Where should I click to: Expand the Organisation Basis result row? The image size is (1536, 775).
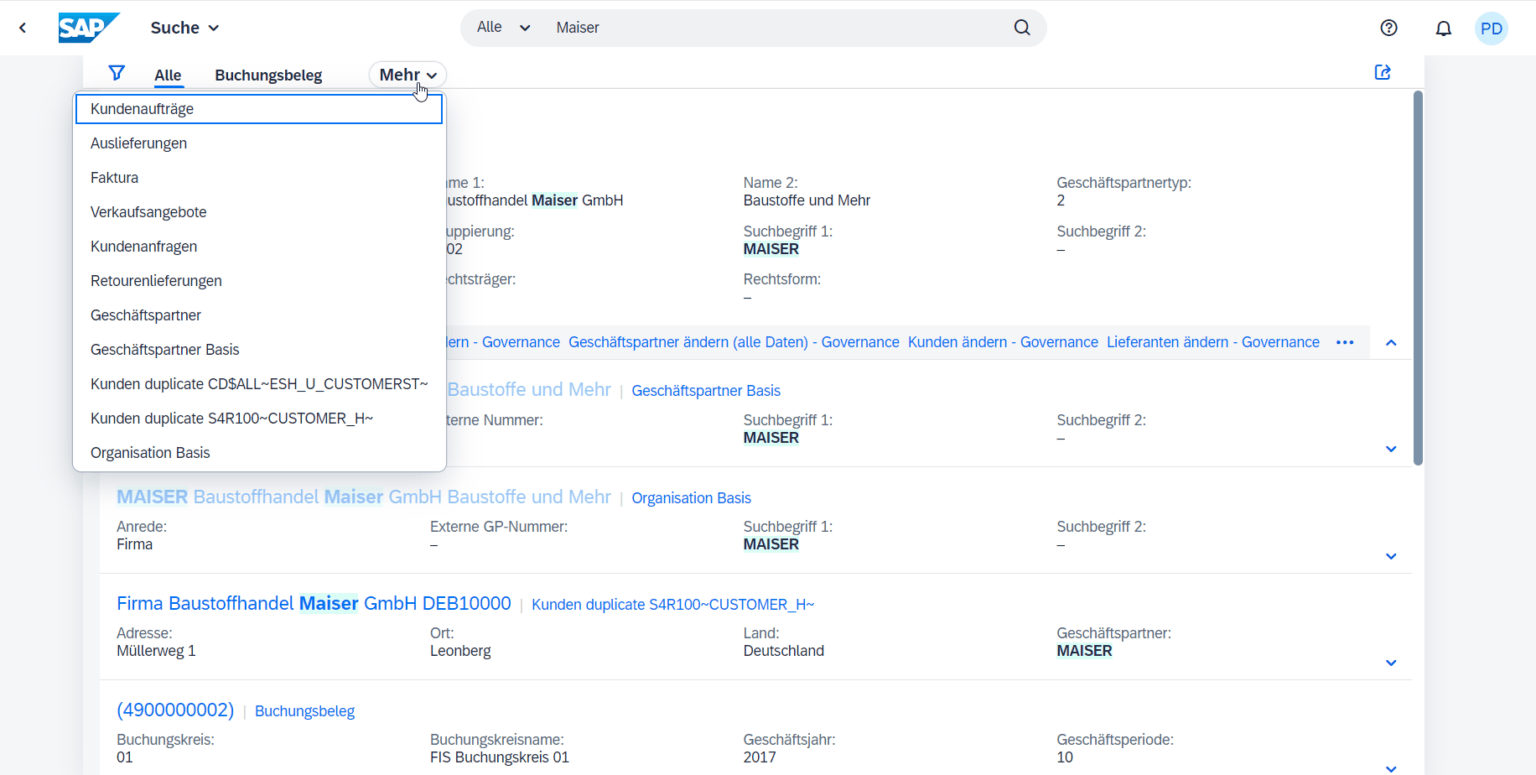coord(1390,556)
